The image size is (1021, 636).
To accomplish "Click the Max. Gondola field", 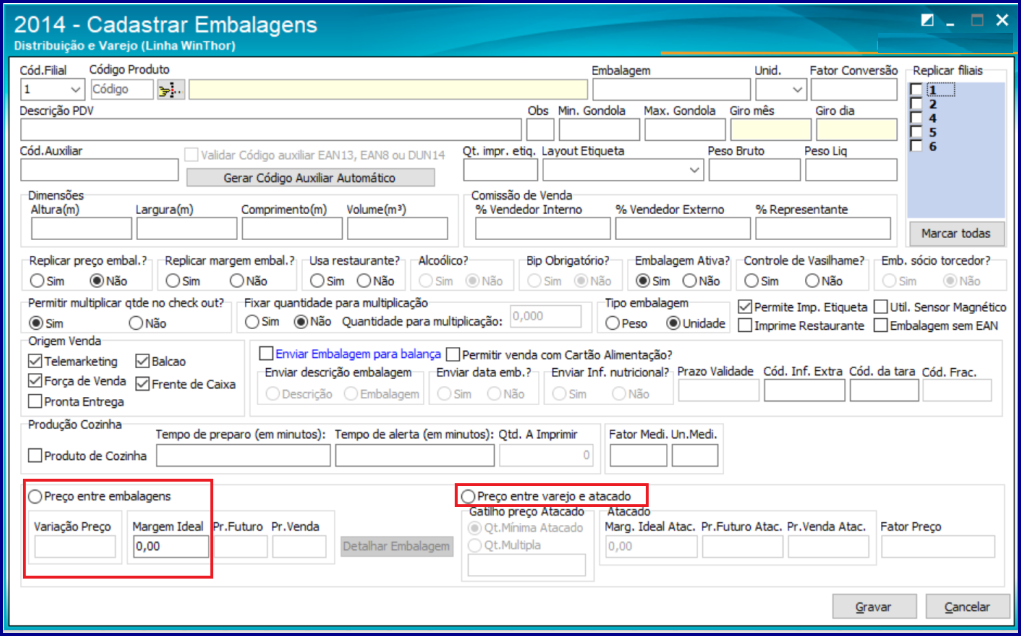I will coord(685,130).
